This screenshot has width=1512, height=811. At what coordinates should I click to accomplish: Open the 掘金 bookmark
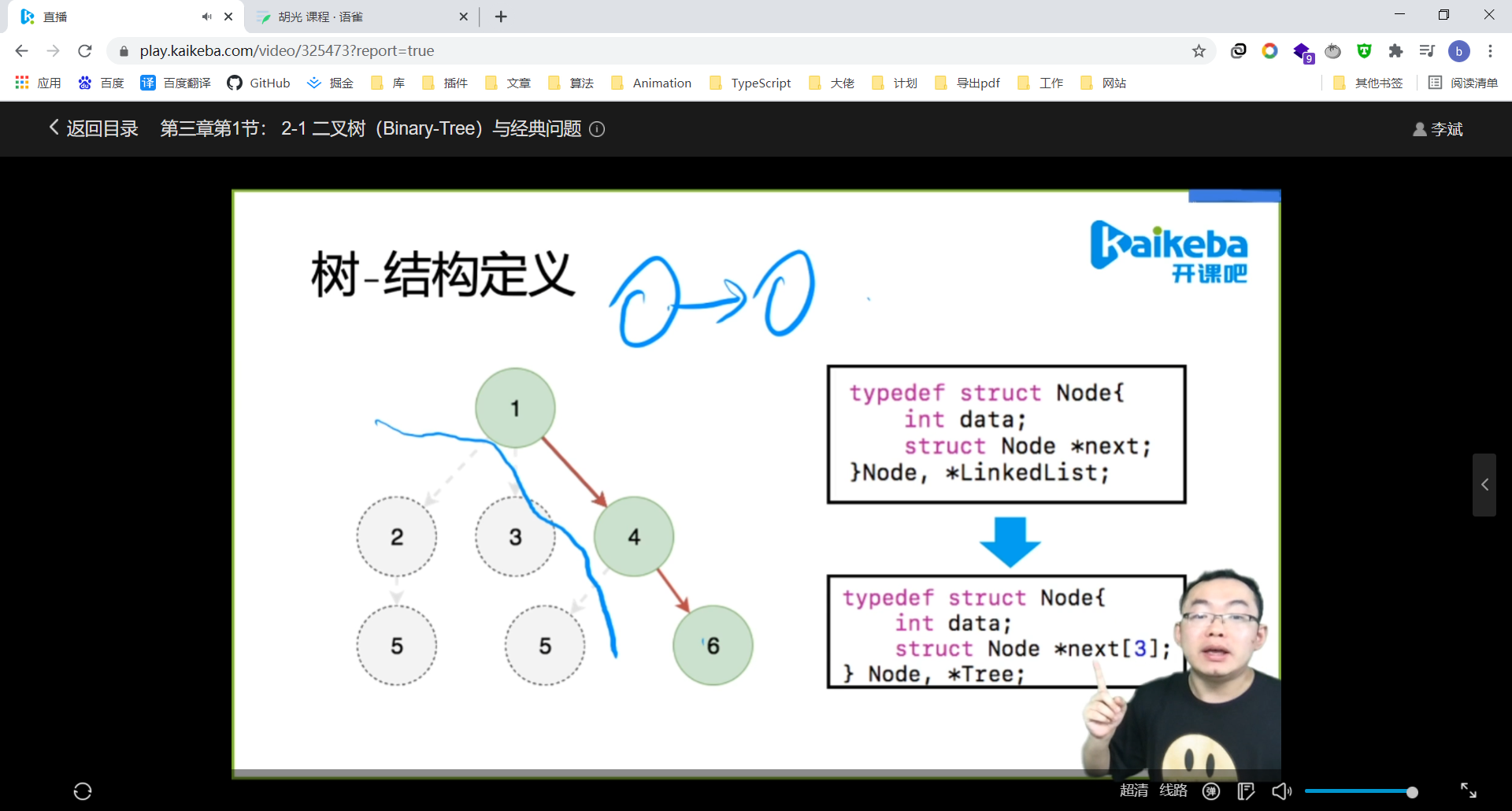(x=330, y=83)
